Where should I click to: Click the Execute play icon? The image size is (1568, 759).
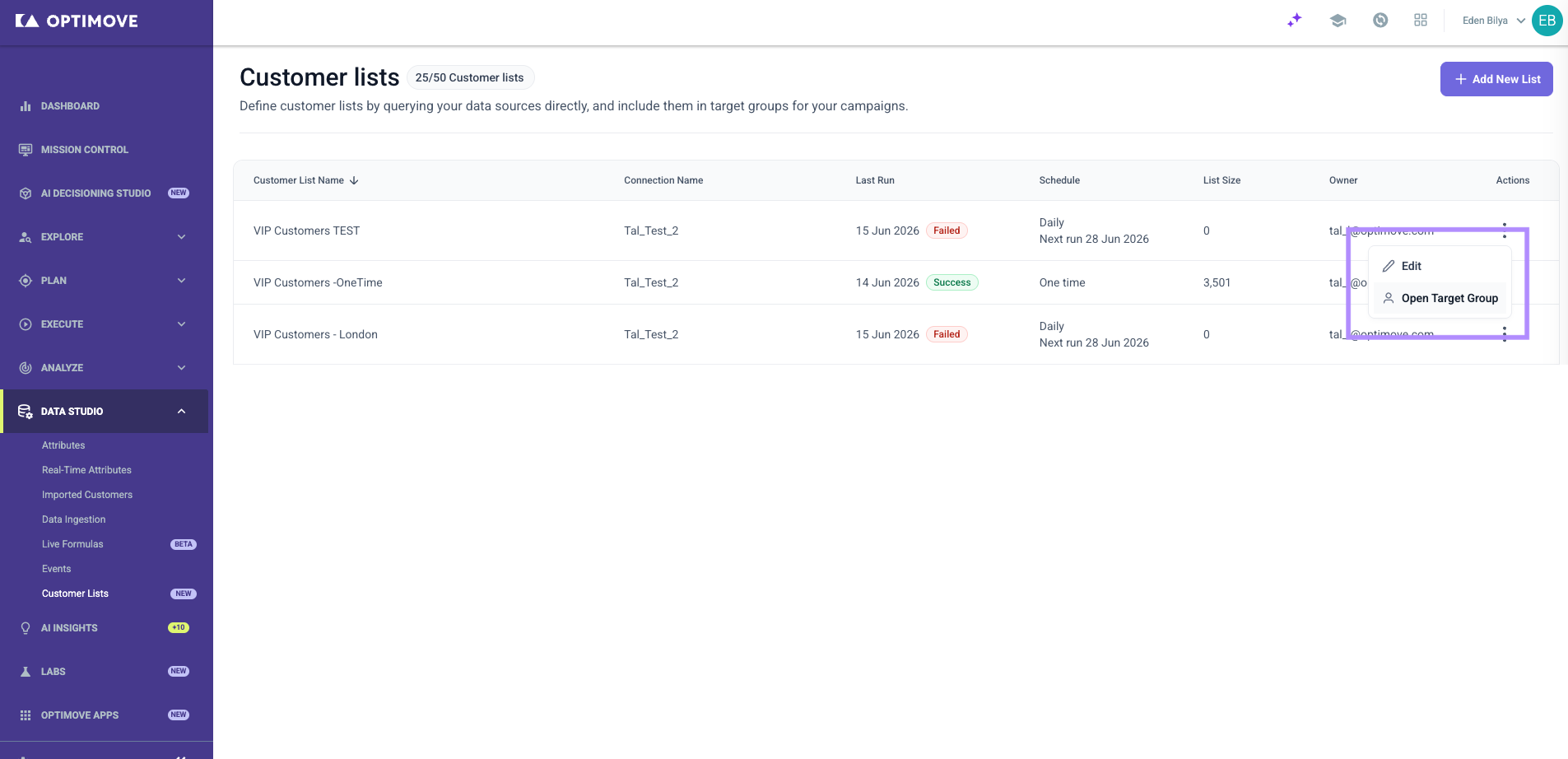click(x=26, y=324)
